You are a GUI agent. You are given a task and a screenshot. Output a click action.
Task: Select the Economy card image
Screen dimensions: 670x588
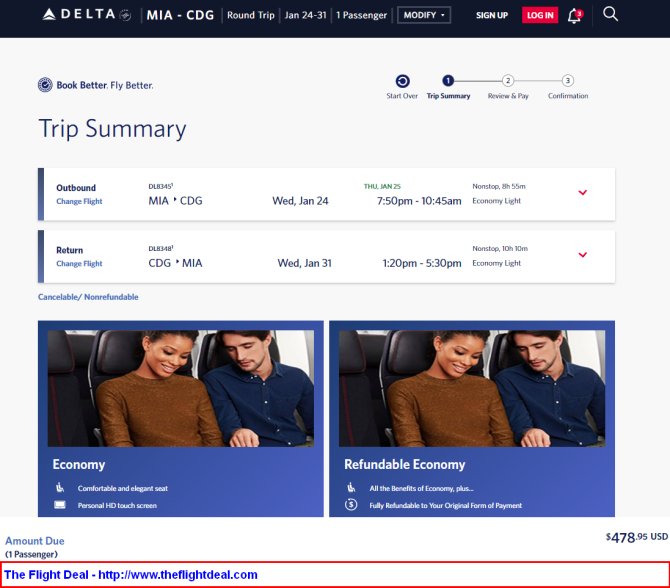(x=181, y=388)
